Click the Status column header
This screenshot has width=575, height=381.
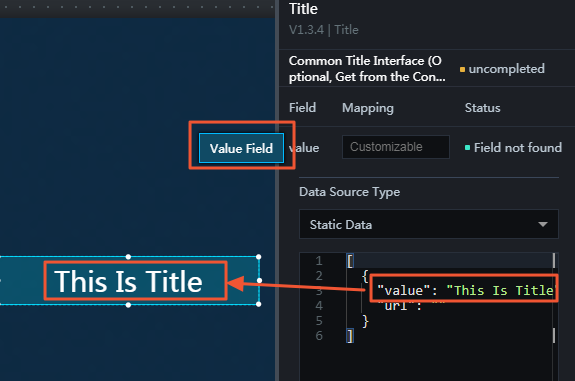point(482,108)
